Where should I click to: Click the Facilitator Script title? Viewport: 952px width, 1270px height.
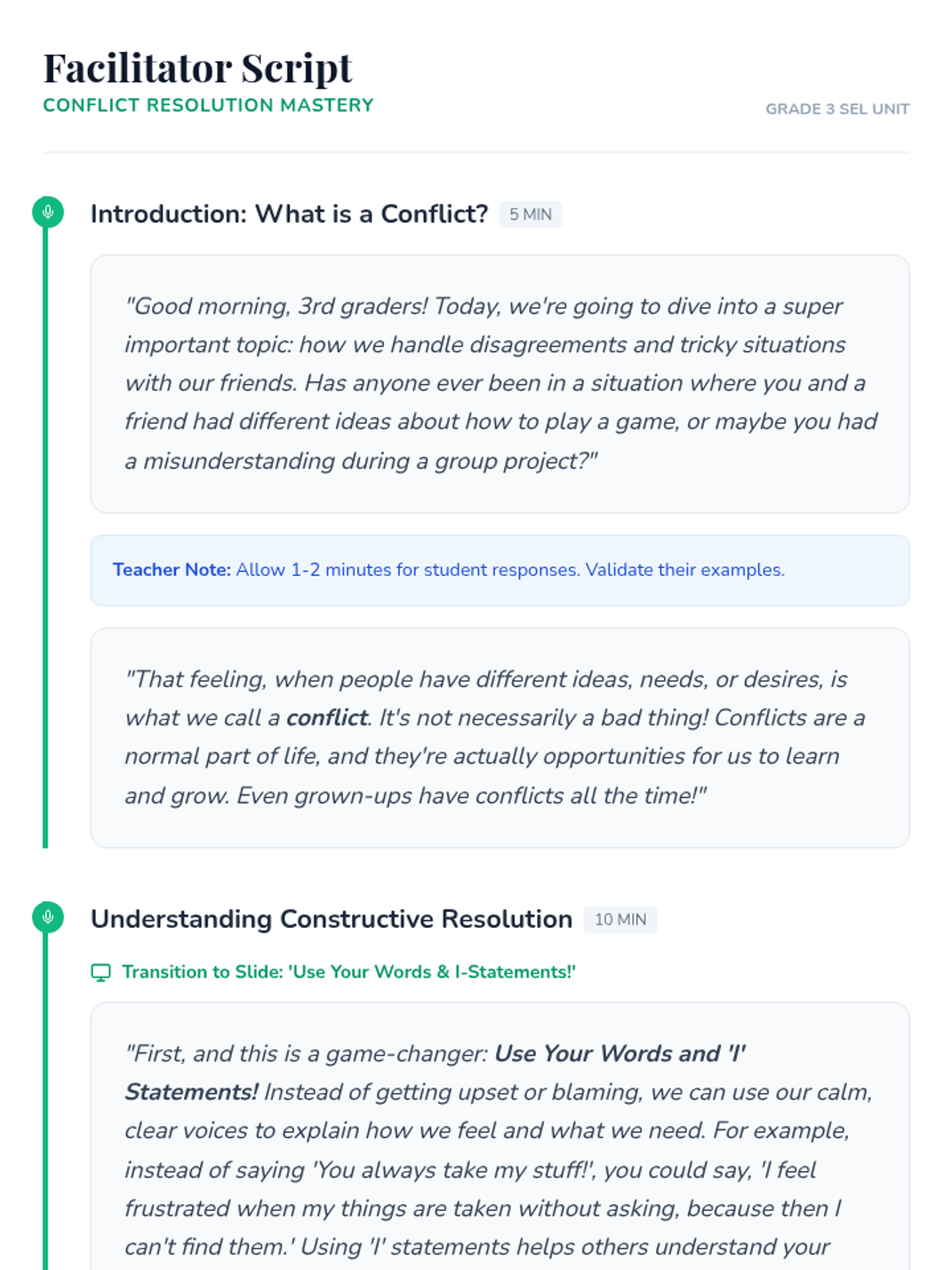(x=198, y=67)
